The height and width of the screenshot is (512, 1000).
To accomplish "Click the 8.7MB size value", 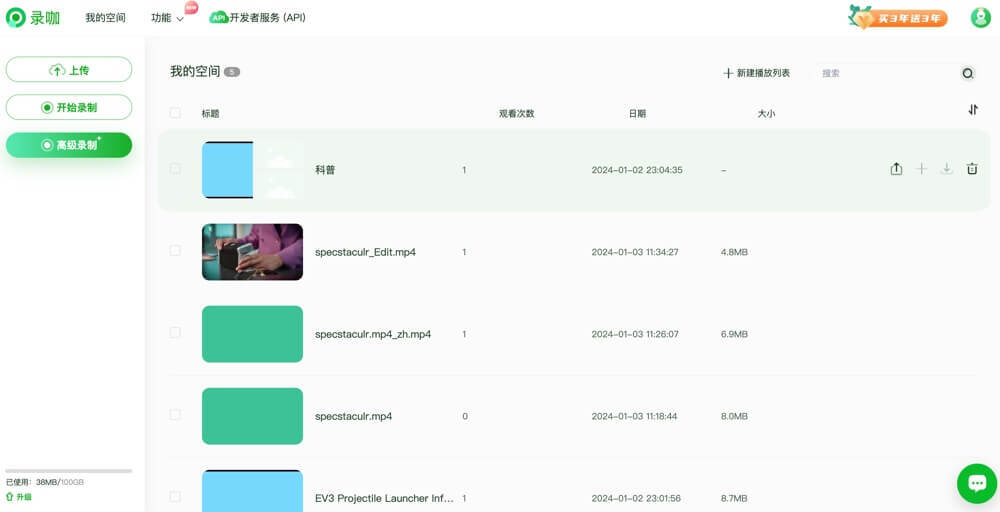I will pyautogui.click(x=734, y=498).
